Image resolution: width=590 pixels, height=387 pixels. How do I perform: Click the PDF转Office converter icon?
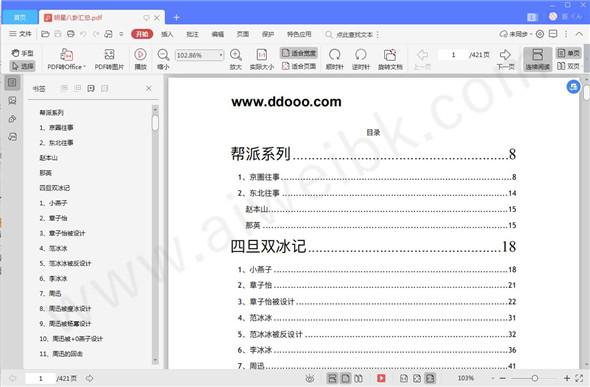67,55
